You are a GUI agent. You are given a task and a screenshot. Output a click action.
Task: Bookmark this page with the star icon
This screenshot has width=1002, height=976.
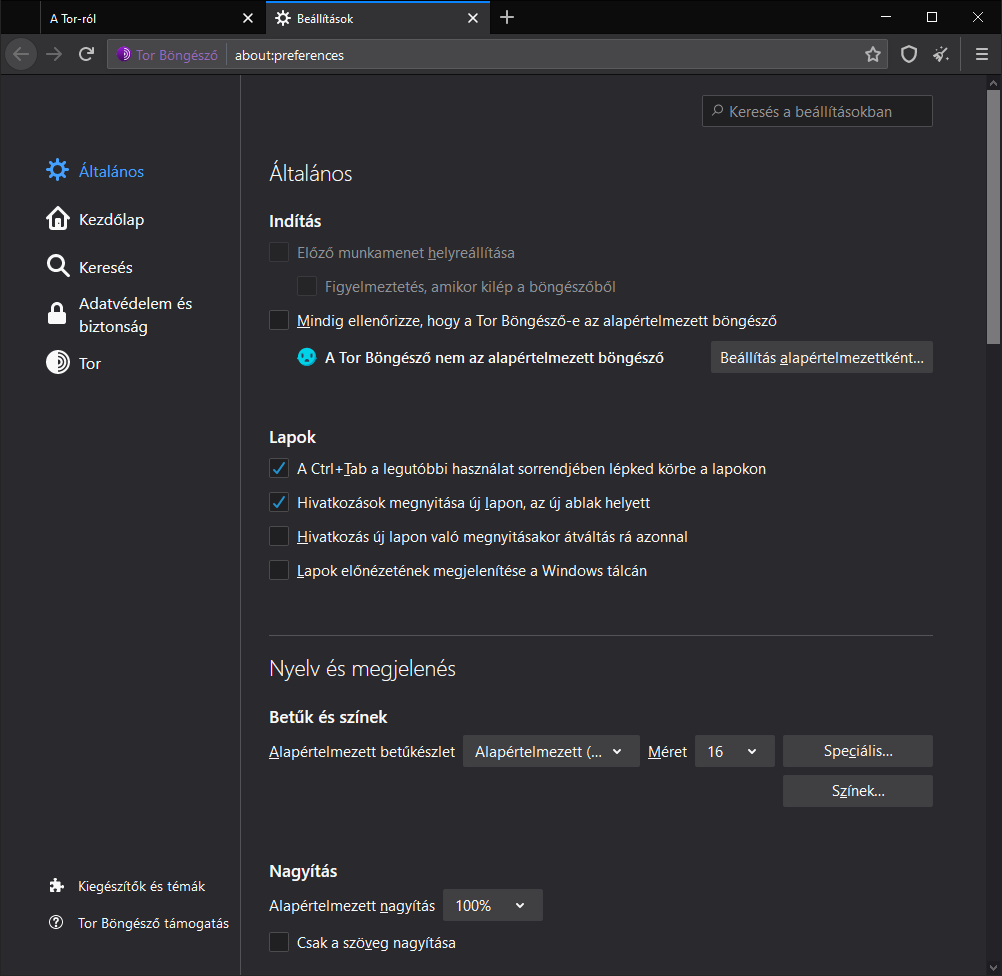coord(872,55)
